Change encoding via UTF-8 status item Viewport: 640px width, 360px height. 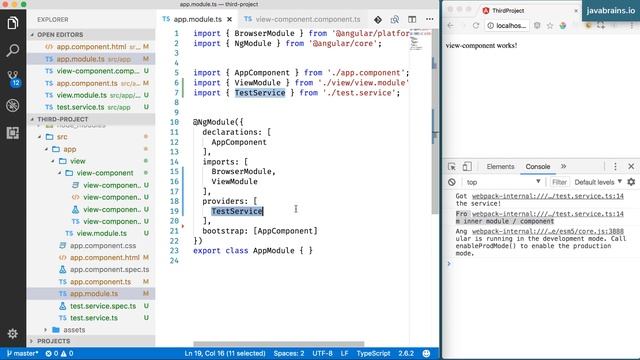[x=322, y=353]
